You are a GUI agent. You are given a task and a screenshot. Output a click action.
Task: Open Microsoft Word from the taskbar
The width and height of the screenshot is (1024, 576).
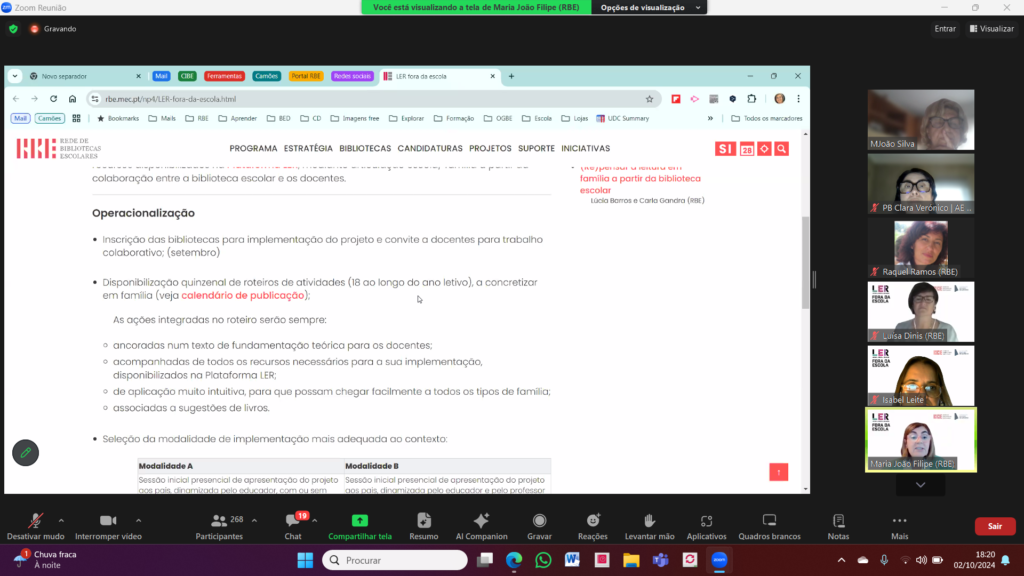tap(572, 560)
